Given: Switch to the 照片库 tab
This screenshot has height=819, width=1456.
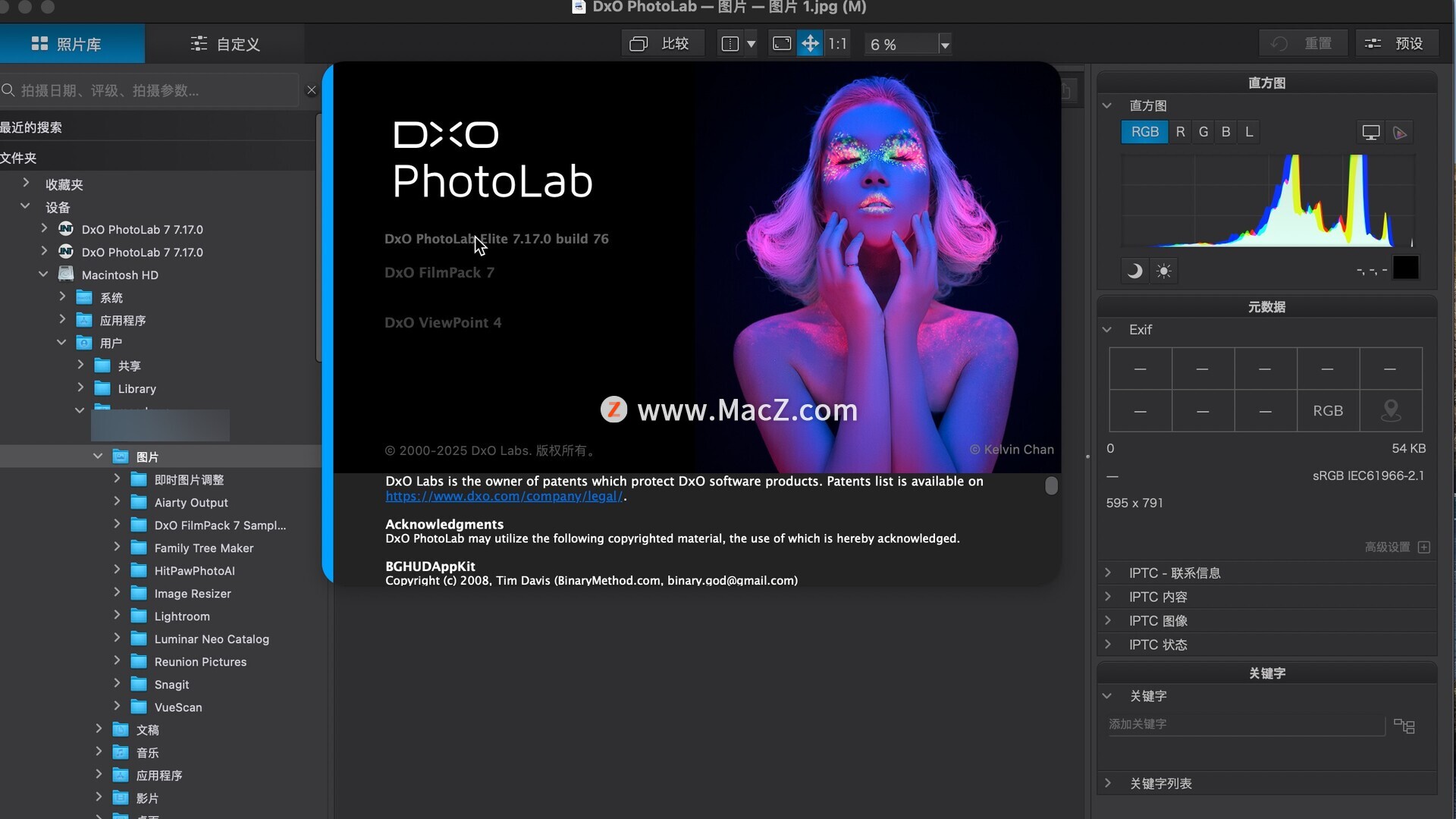Looking at the screenshot, I should [67, 44].
